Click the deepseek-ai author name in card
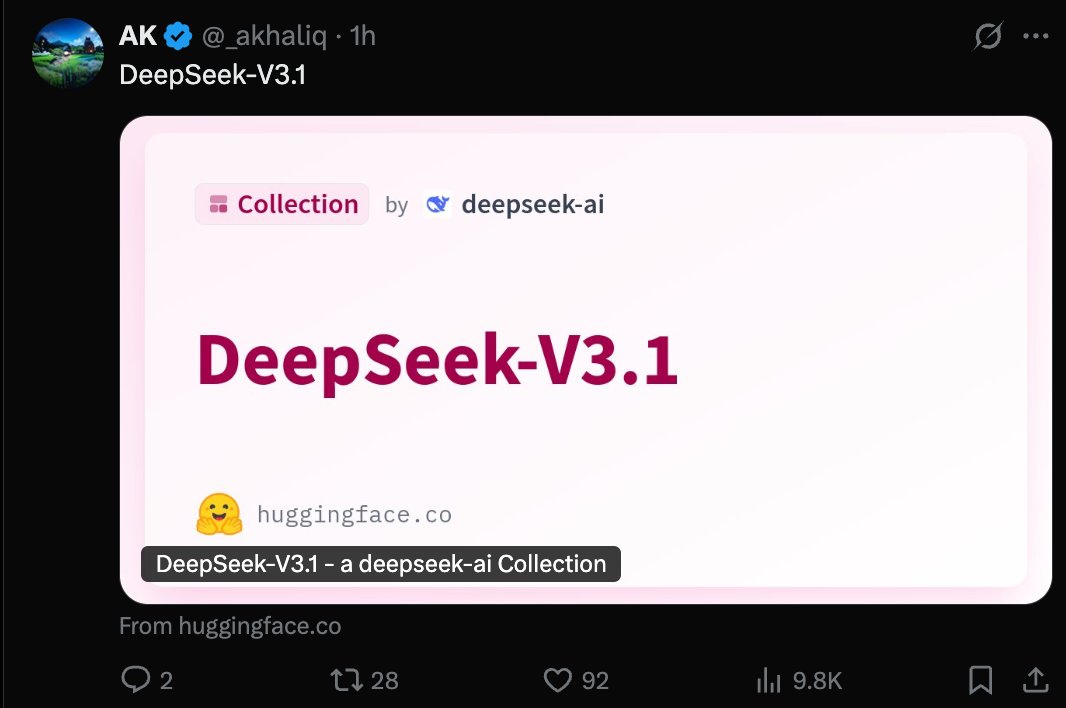 [532, 205]
